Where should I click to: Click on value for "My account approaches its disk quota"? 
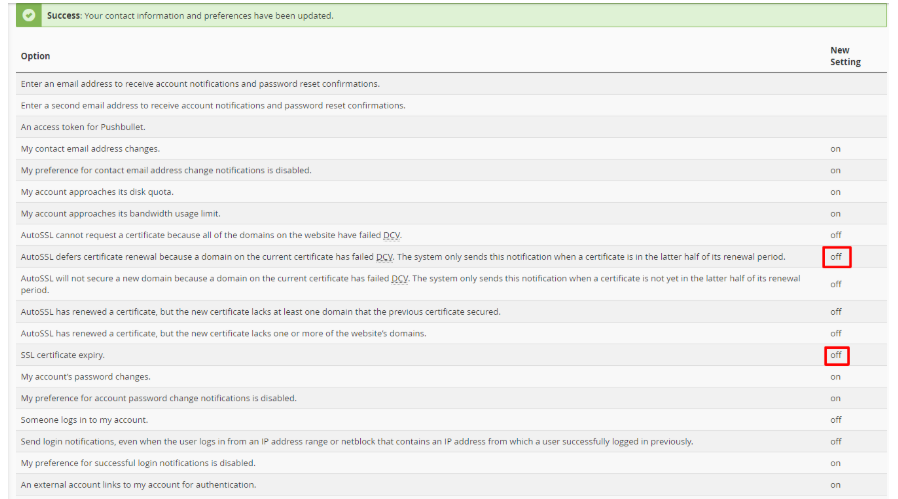tap(835, 192)
